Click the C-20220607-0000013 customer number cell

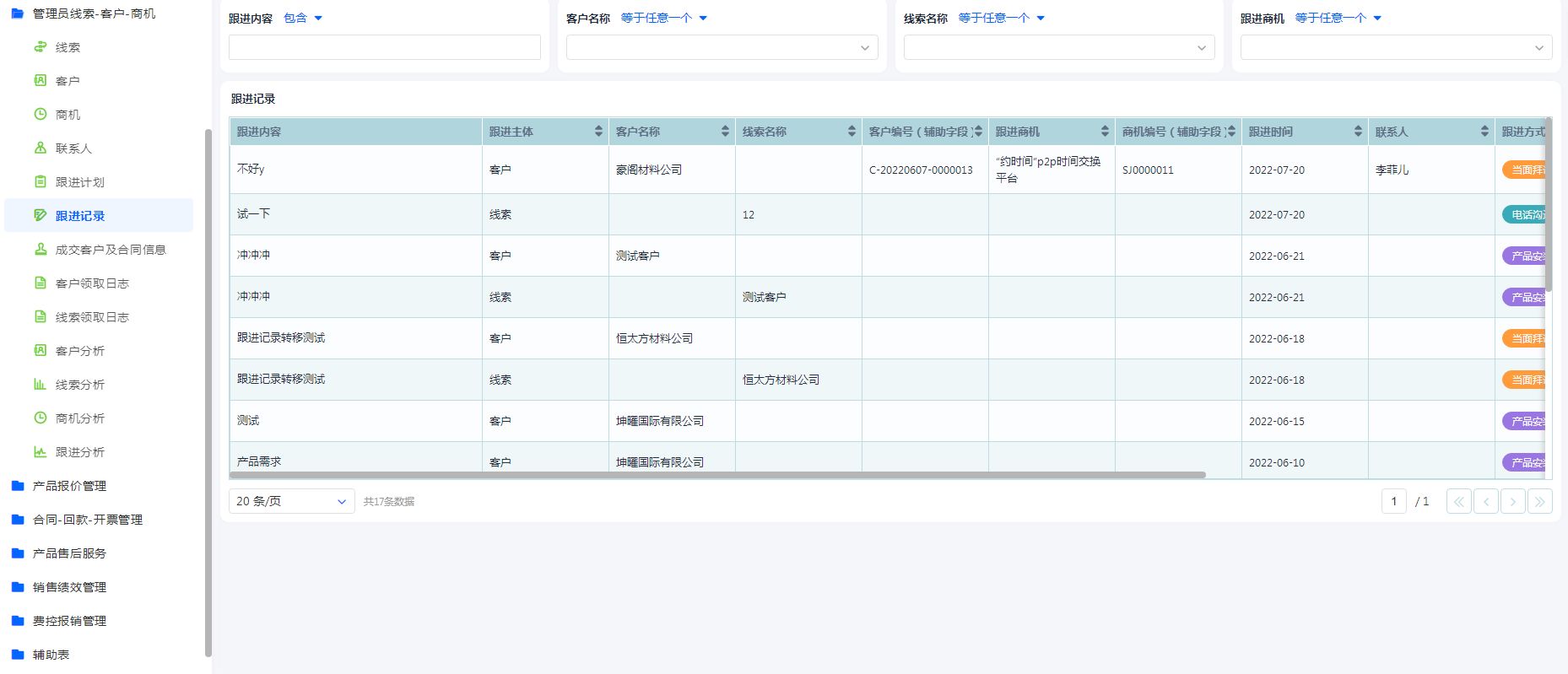pos(925,170)
